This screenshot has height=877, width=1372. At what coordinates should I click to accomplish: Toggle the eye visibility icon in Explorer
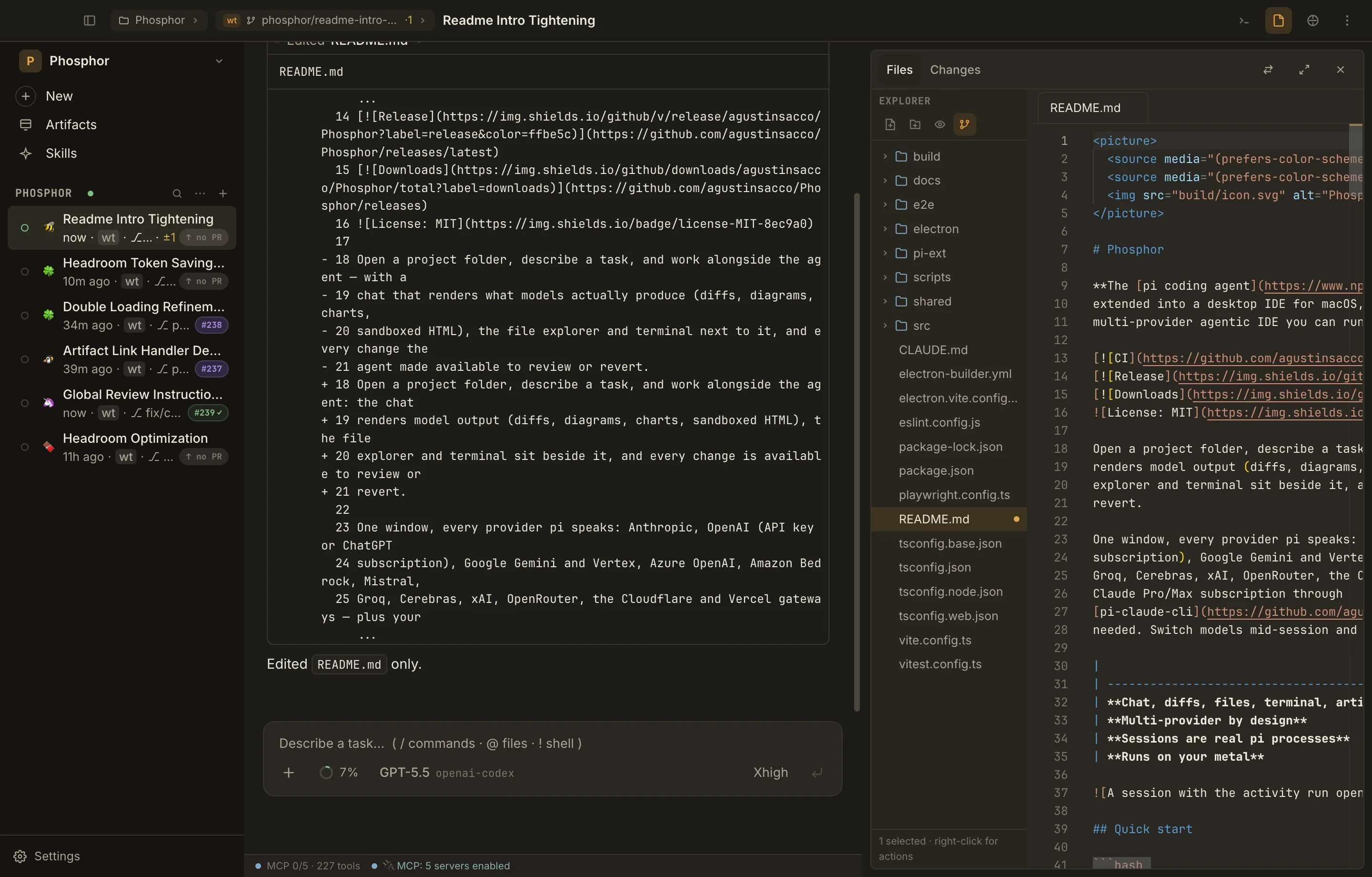(x=939, y=124)
